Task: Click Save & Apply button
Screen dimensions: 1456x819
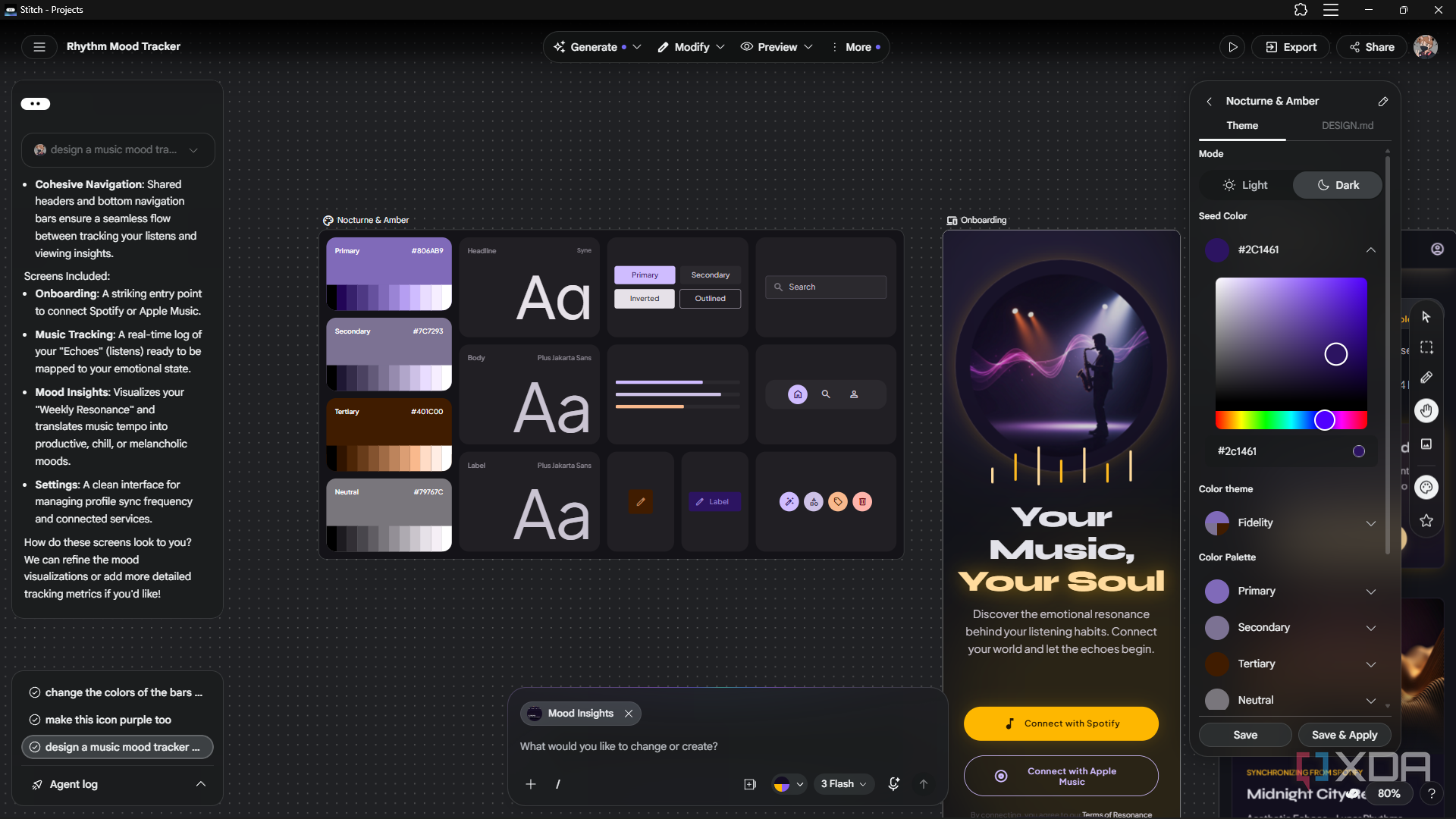Action: (x=1345, y=735)
